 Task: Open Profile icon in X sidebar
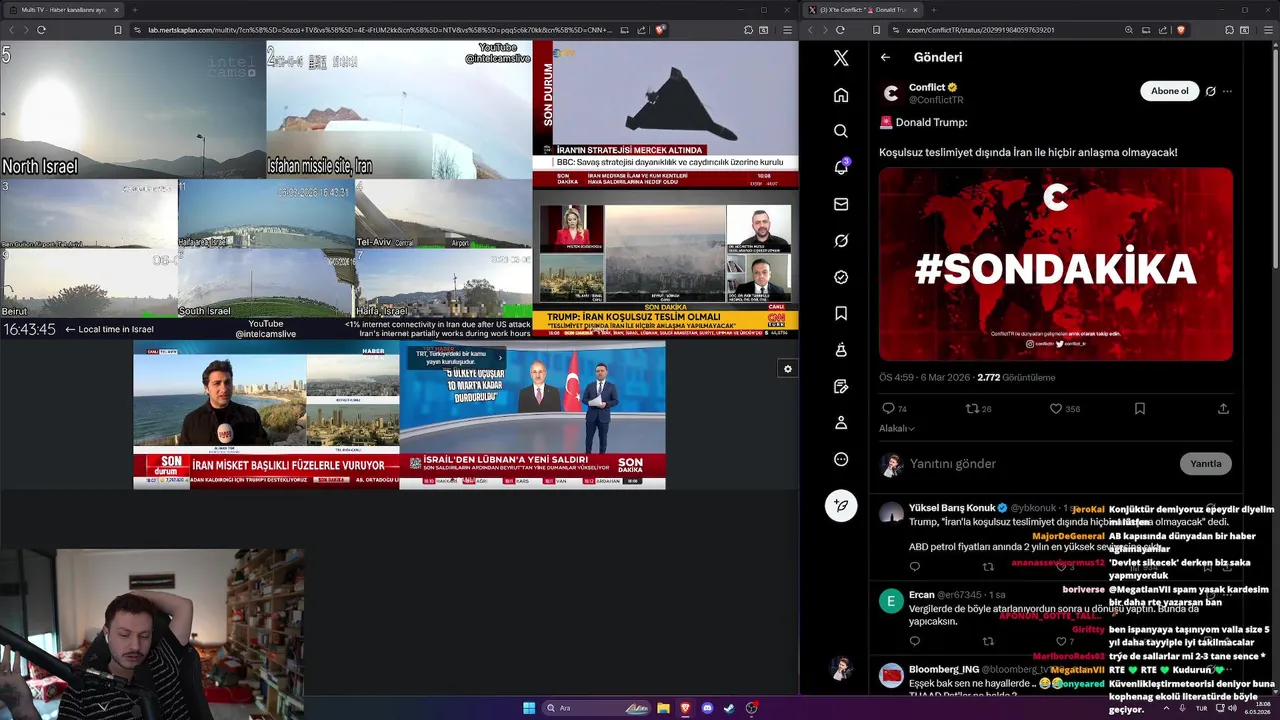click(841, 423)
